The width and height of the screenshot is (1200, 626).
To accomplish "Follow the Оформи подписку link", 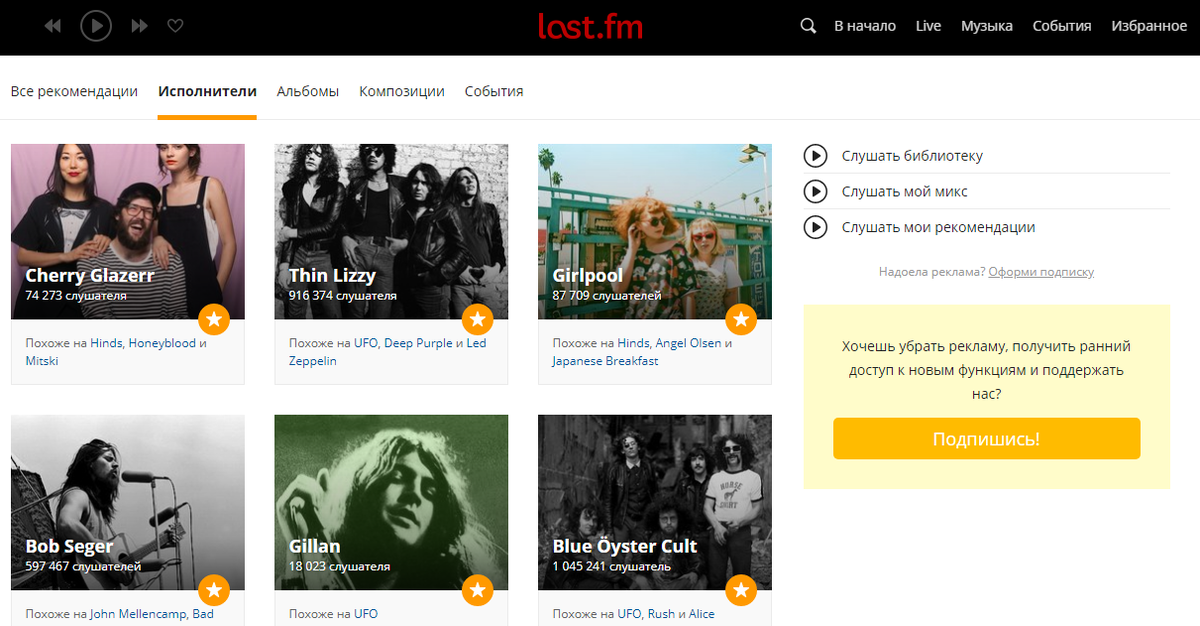I will (1041, 272).
